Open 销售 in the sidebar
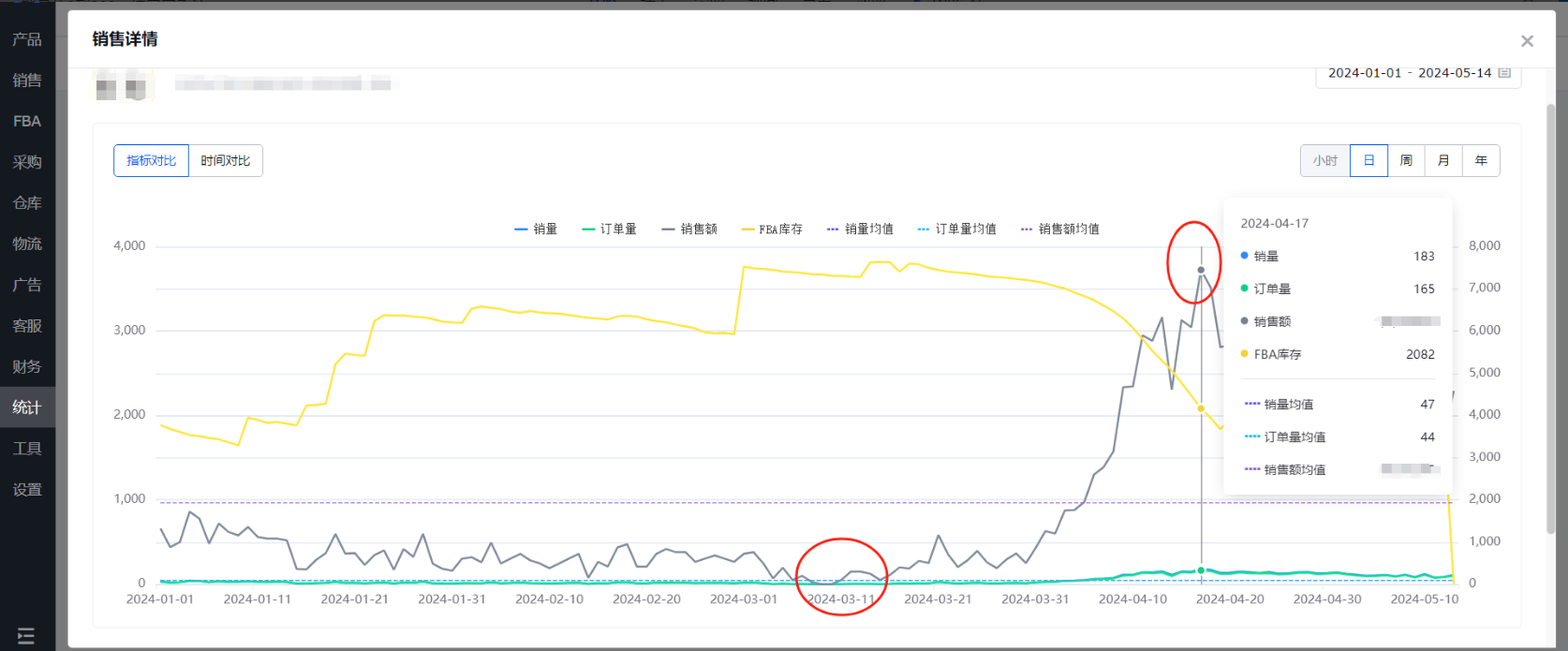The width and height of the screenshot is (1568, 651). (x=27, y=81)
